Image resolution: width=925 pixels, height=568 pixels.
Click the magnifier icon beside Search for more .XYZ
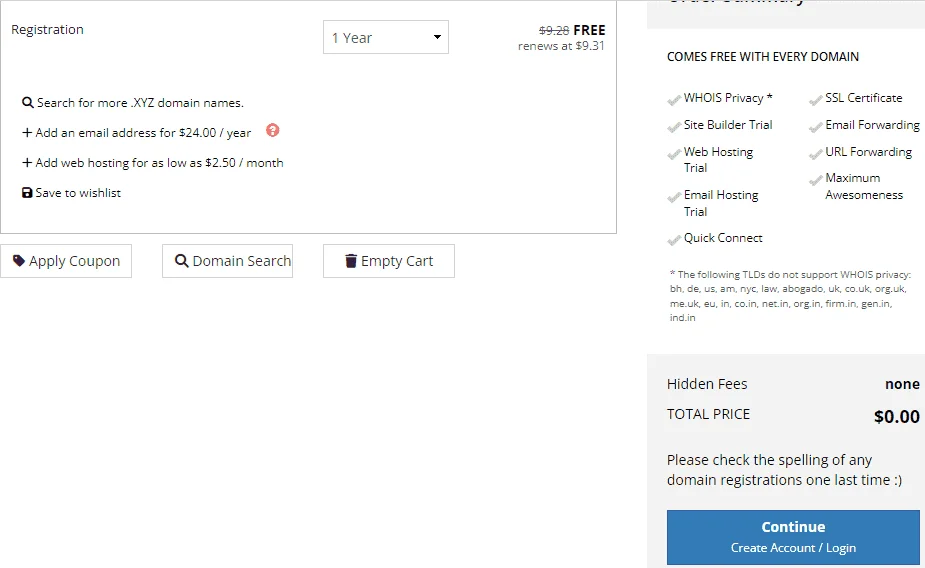click(28, 103)
